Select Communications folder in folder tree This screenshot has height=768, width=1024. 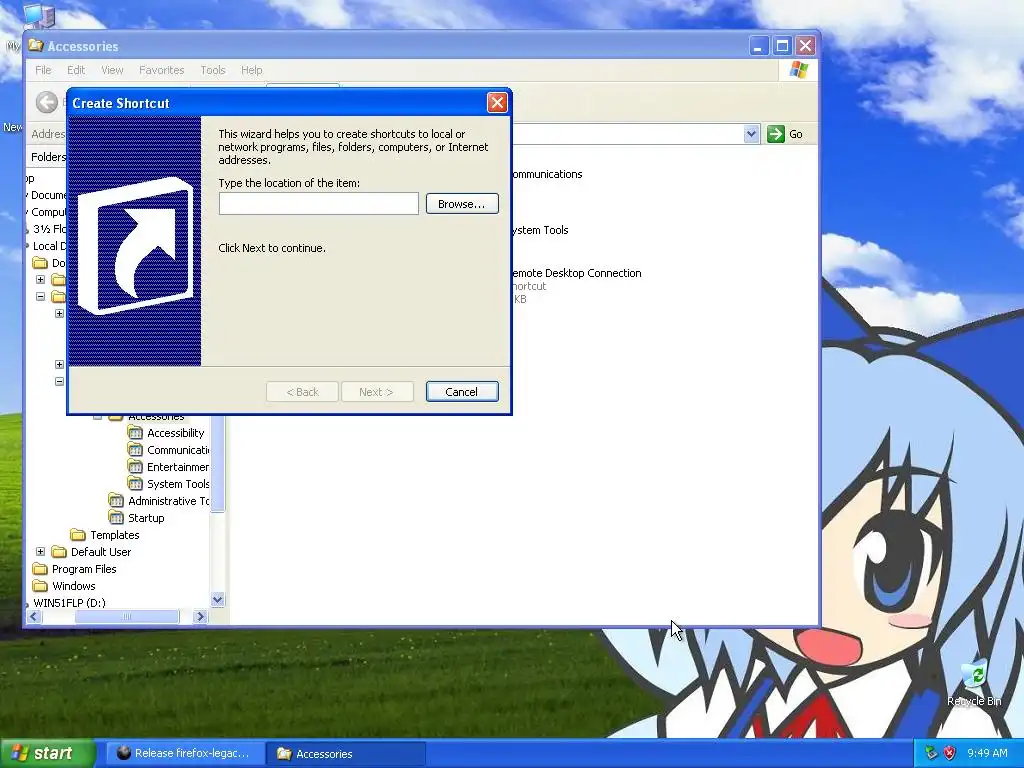tap(178, 450)
